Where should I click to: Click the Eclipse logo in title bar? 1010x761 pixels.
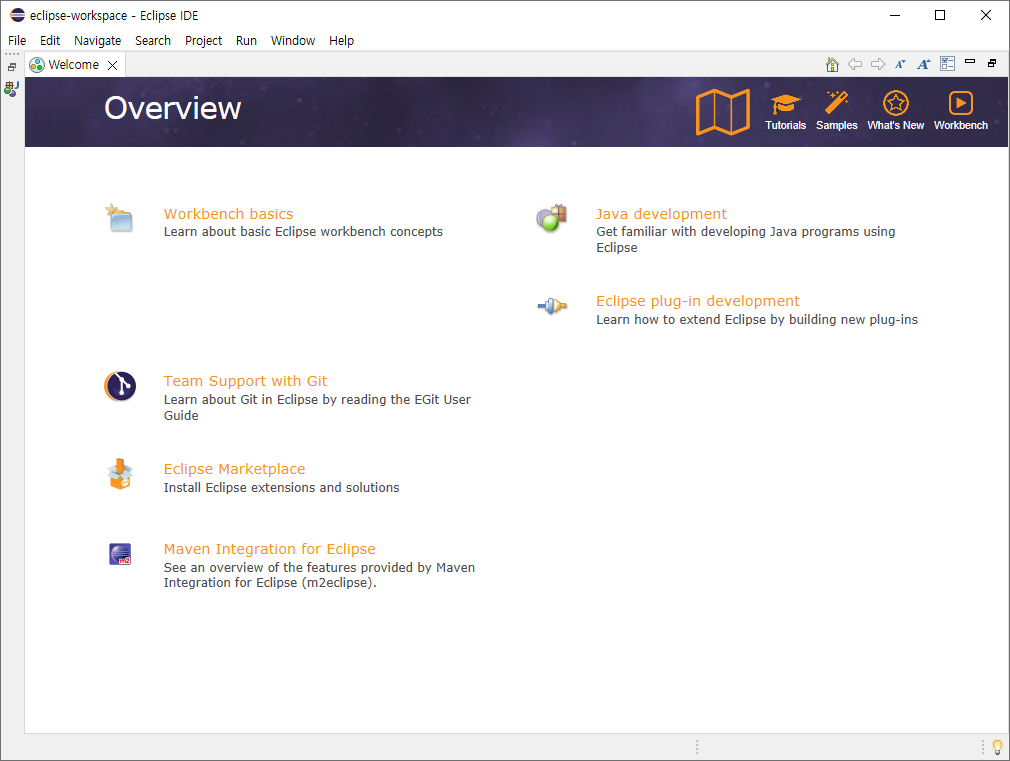coord(17,15)
